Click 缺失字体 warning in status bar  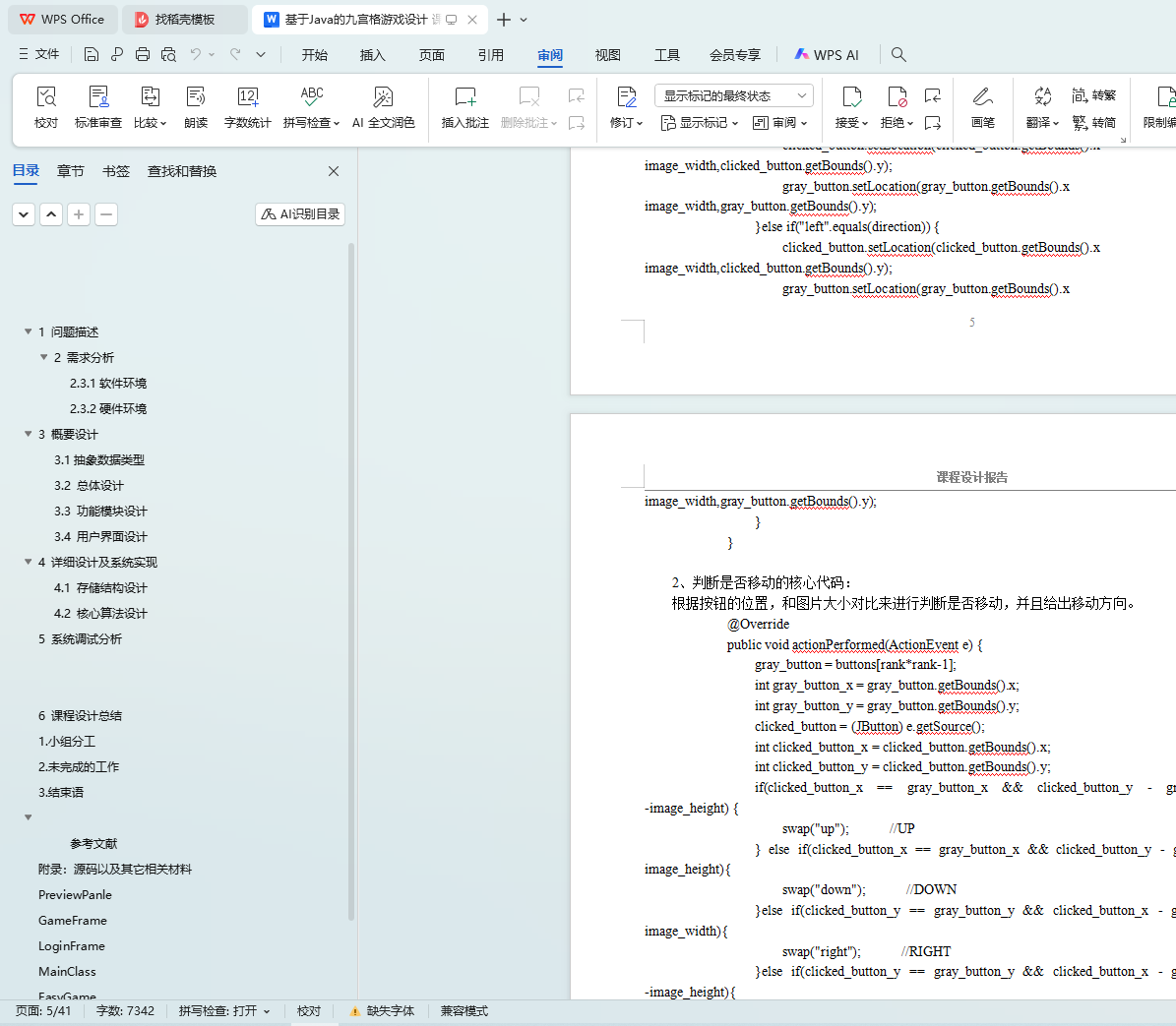click(383, 1011)
